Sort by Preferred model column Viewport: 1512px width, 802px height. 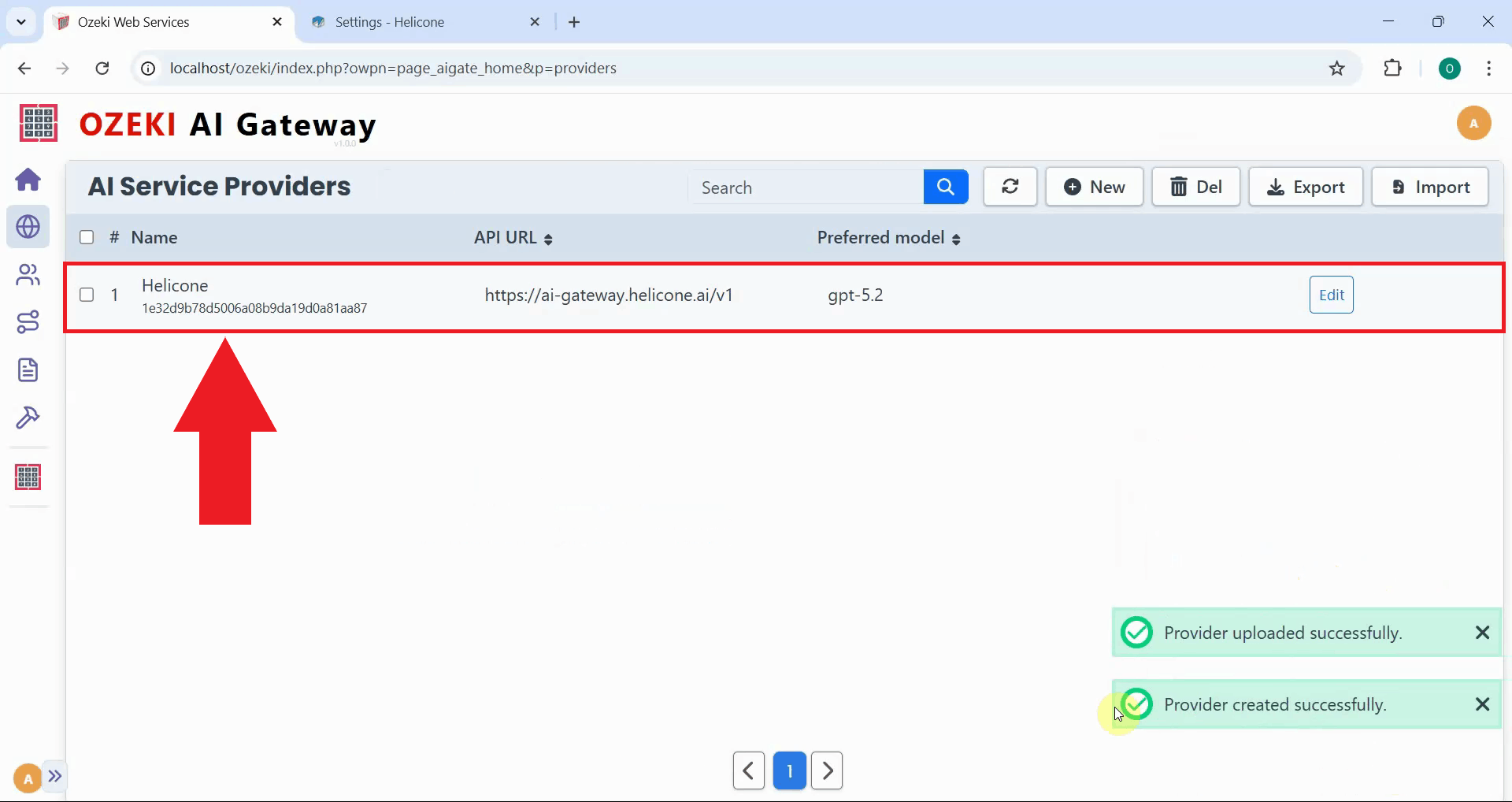point(956,239)
